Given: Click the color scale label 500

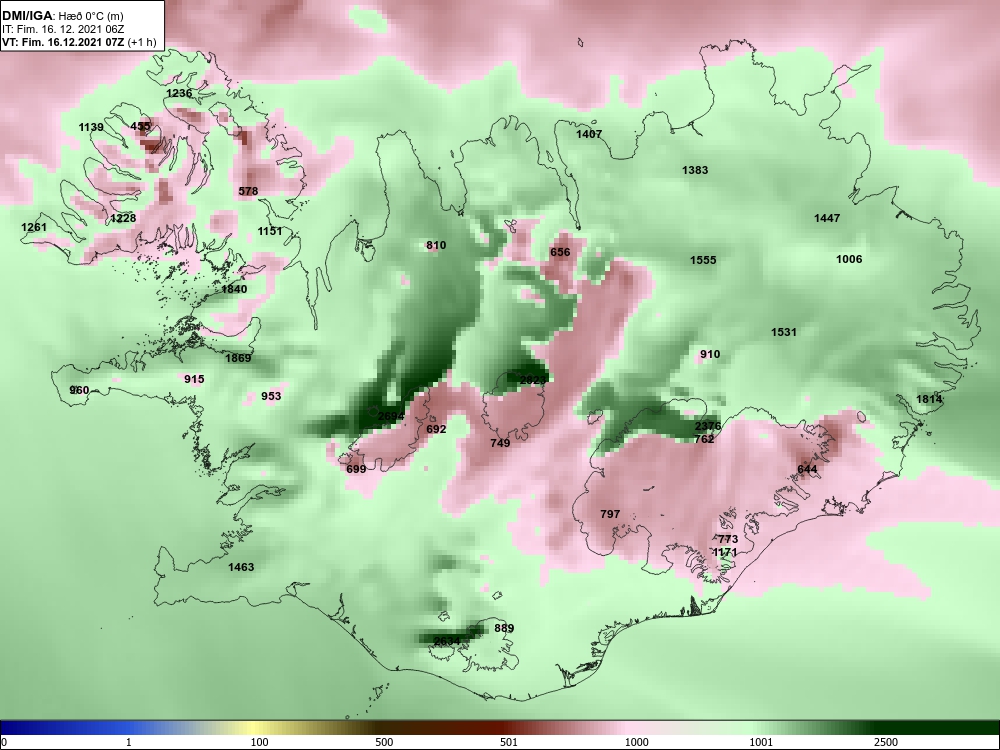Looking at the screenshot, I should (x=384, y=742).
